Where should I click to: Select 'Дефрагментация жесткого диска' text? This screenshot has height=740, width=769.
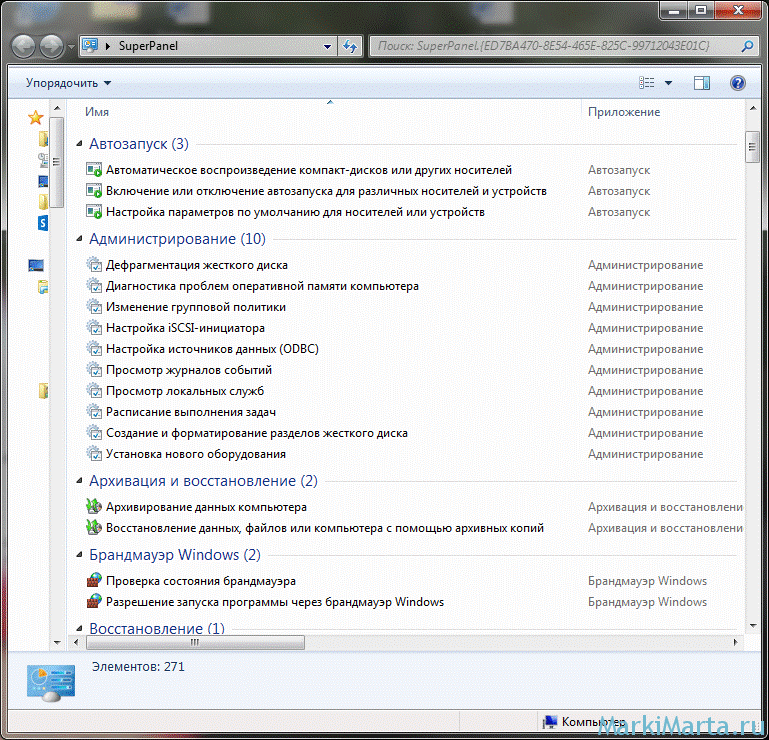(x=197, y=265)
